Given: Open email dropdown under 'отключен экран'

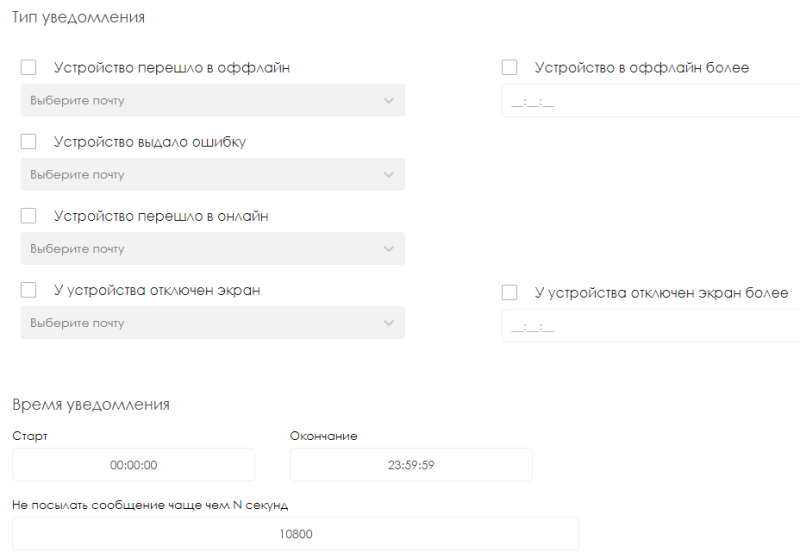Looking at the screenshot, I should (200, 323).
